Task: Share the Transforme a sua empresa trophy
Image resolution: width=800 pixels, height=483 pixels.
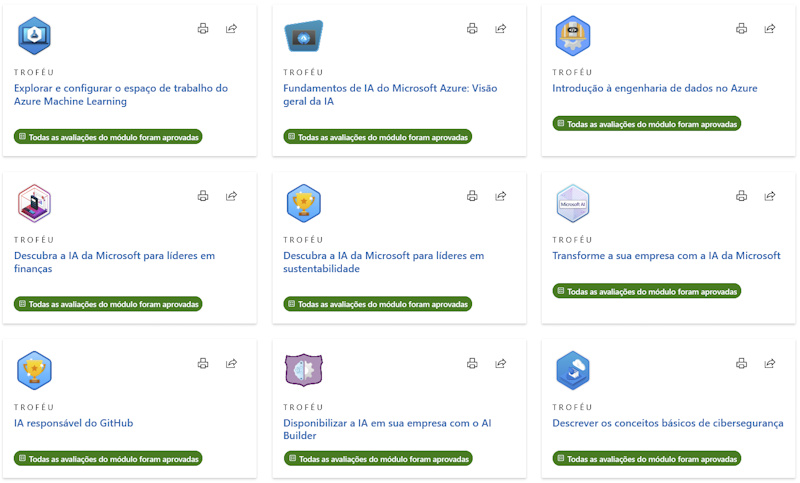Action: 769,196
